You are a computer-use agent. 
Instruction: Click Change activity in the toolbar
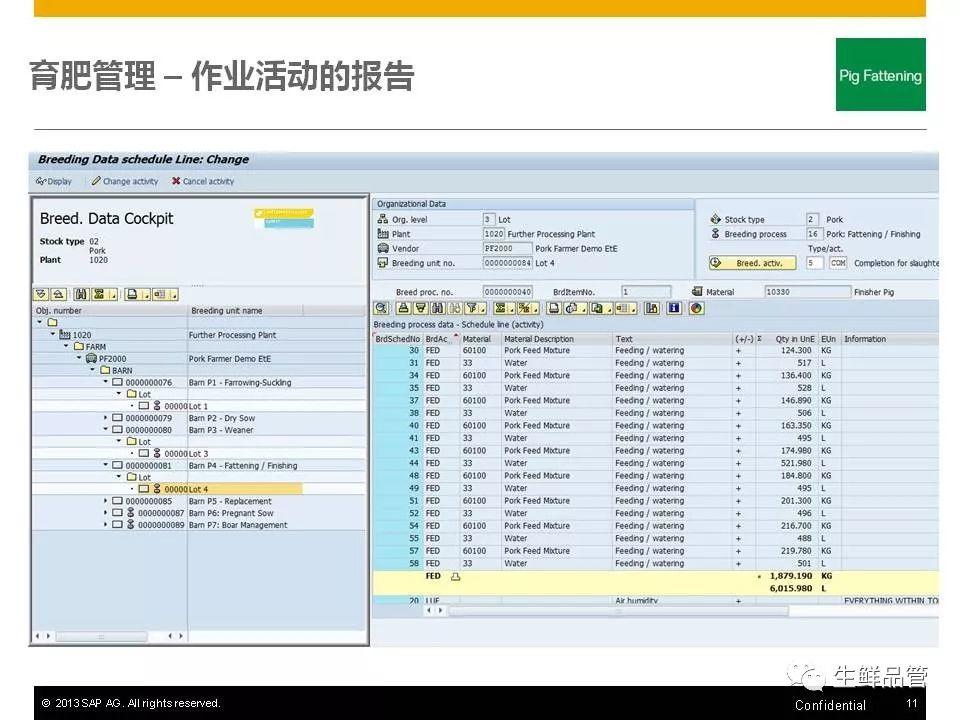click(123, 182)
